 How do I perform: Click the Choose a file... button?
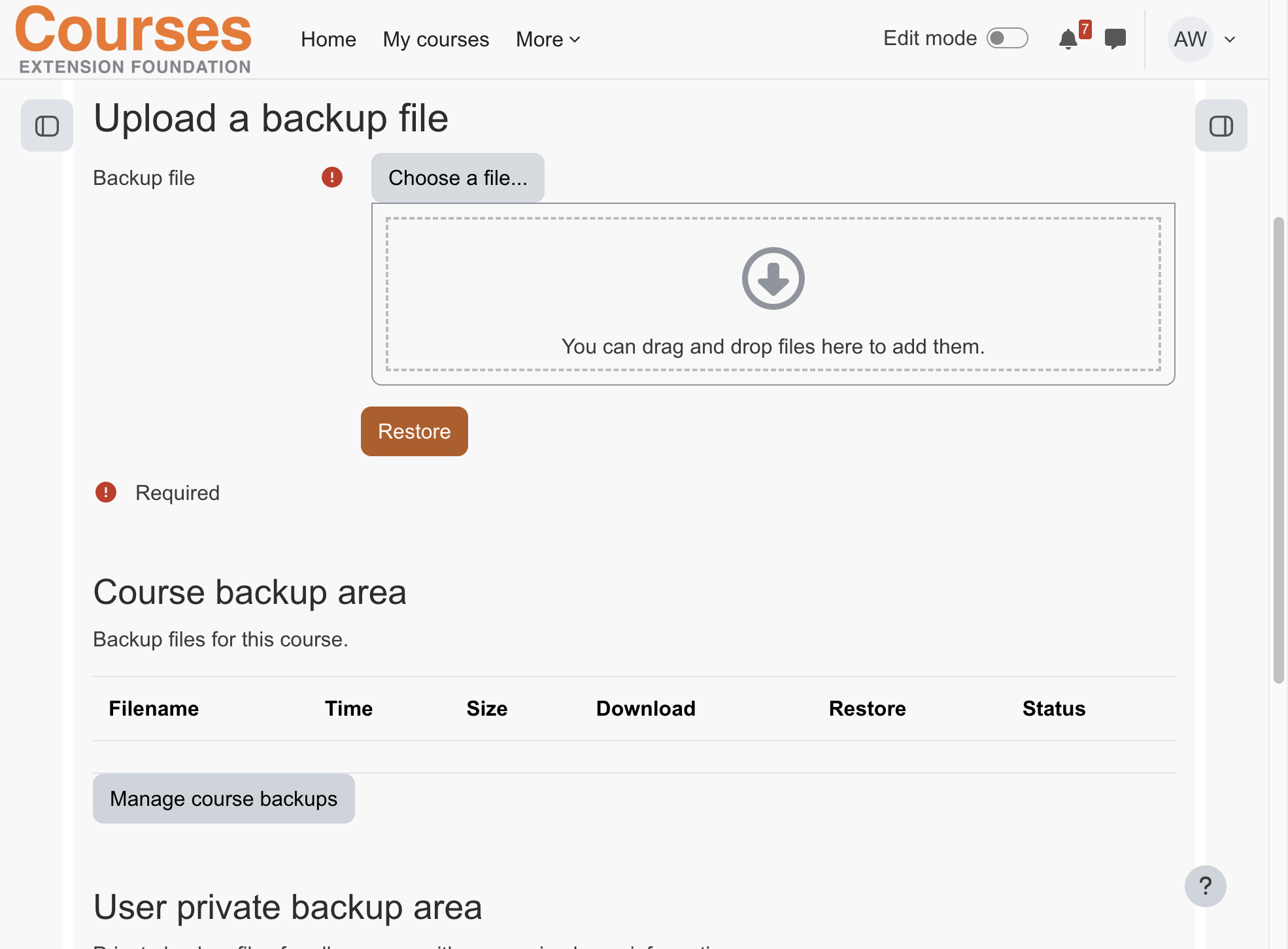point(458,178)
